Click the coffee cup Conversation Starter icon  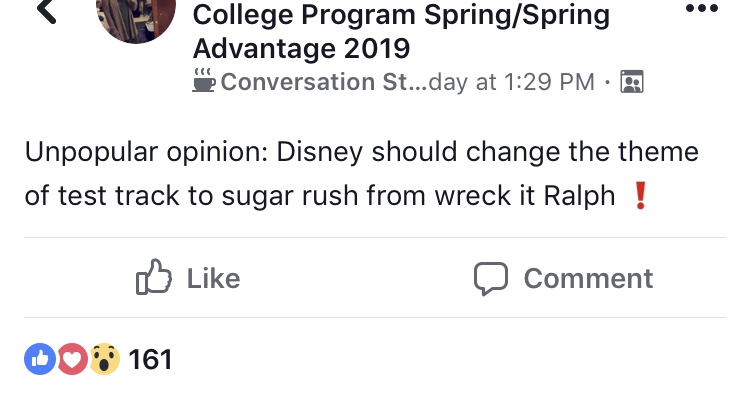pos(203,81)
